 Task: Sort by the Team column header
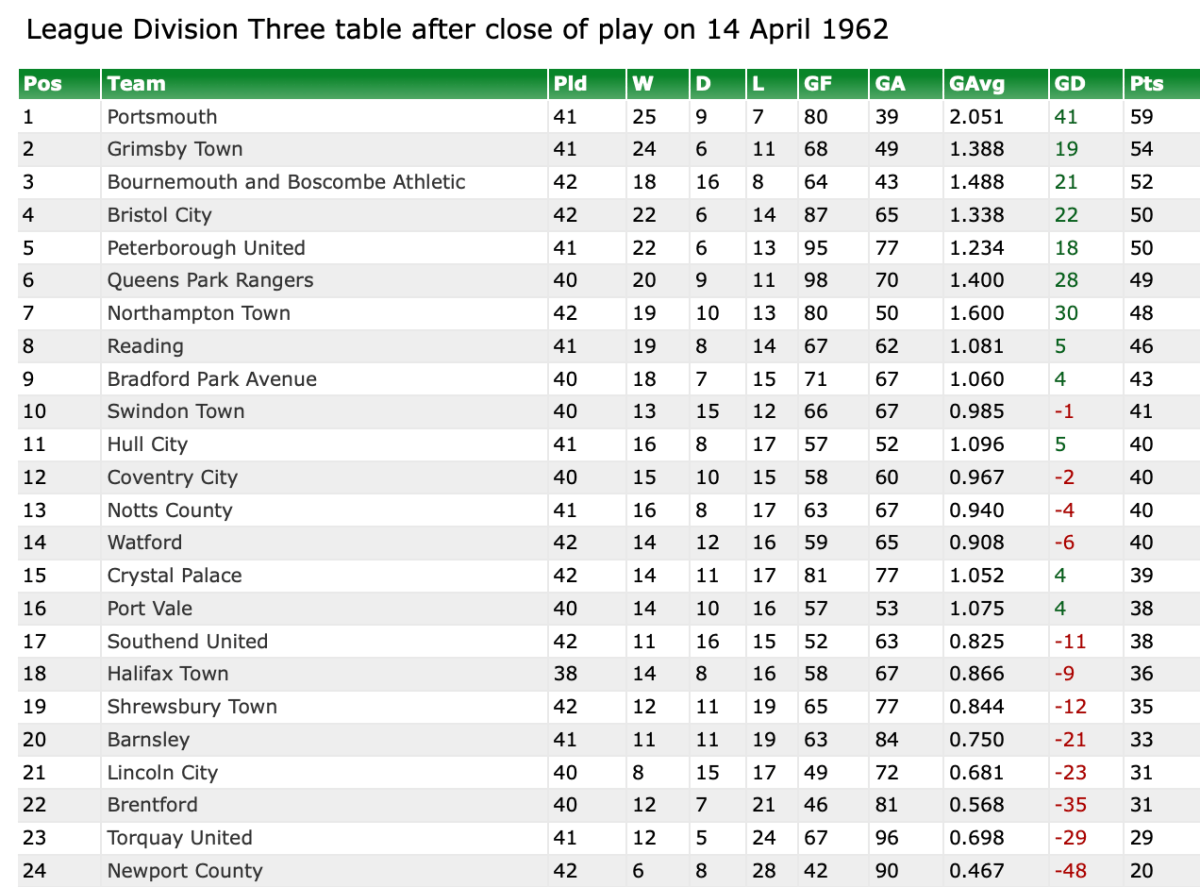[136, 84]
